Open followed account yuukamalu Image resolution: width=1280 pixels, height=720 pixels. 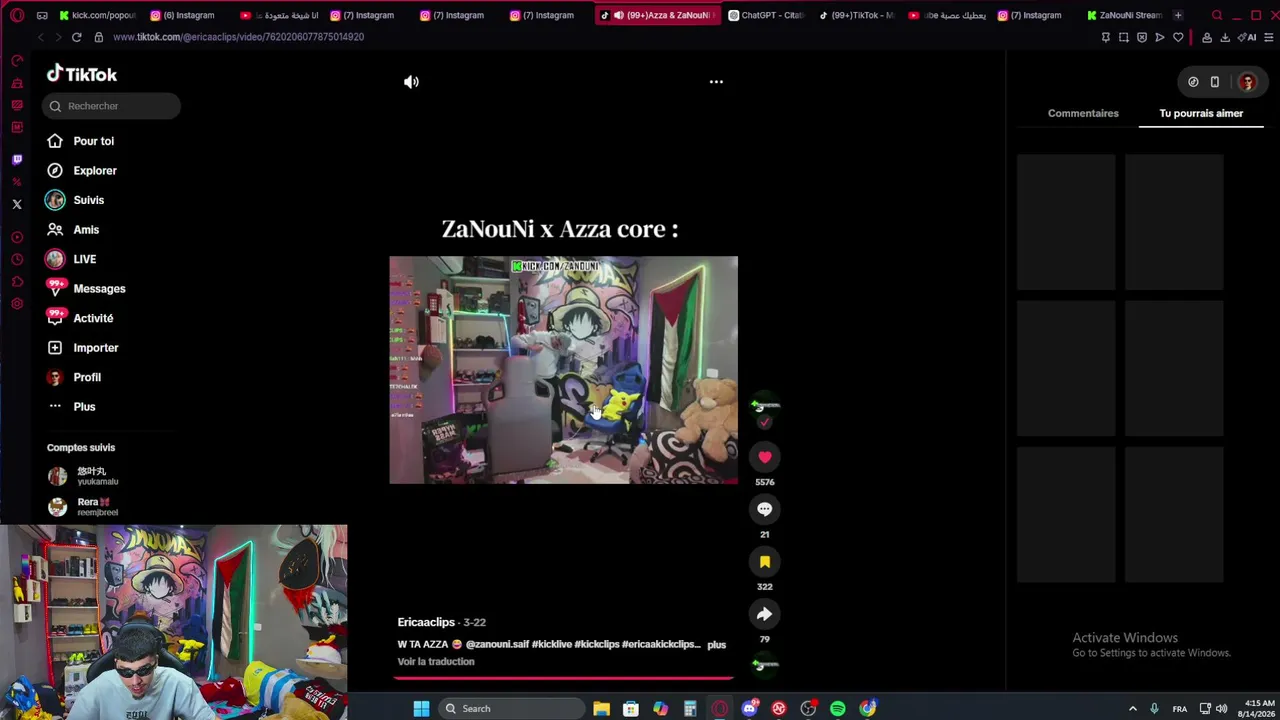(84, 476)
